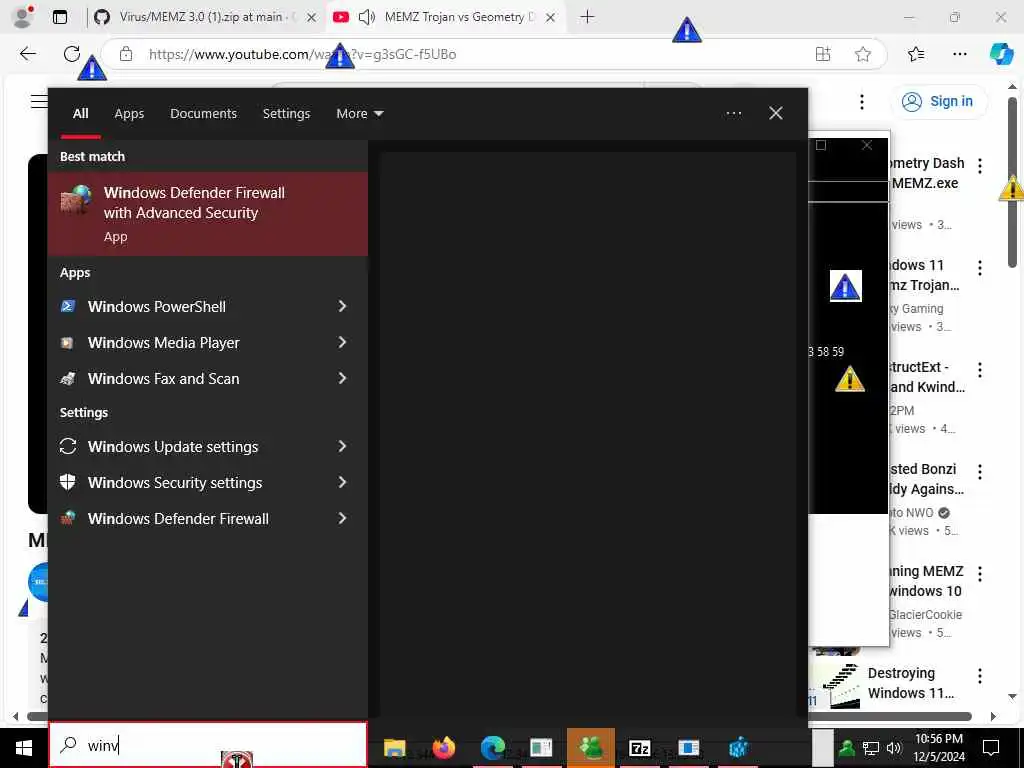Open a new browser tab
This screenshot has width=1024, height=768.
coord(587,17)
